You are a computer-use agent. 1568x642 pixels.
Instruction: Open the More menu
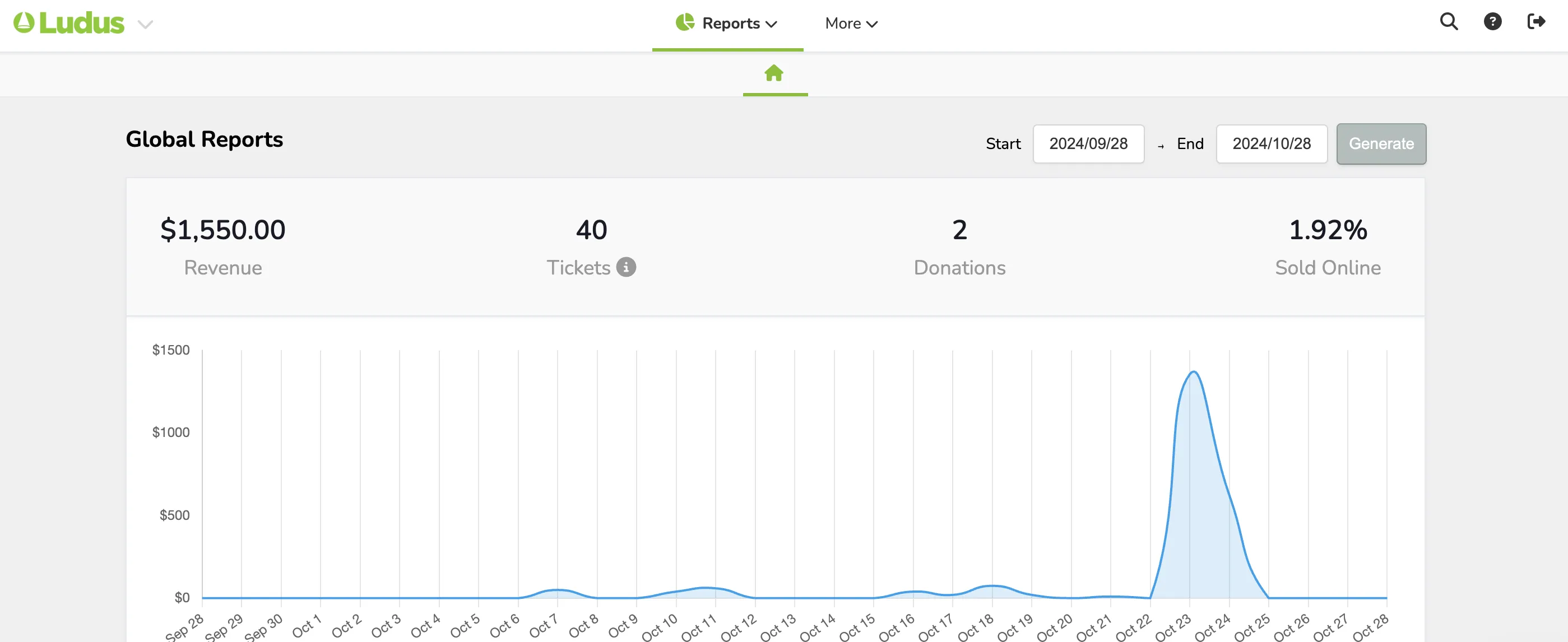pyautogui.click(x=851, y=23)
